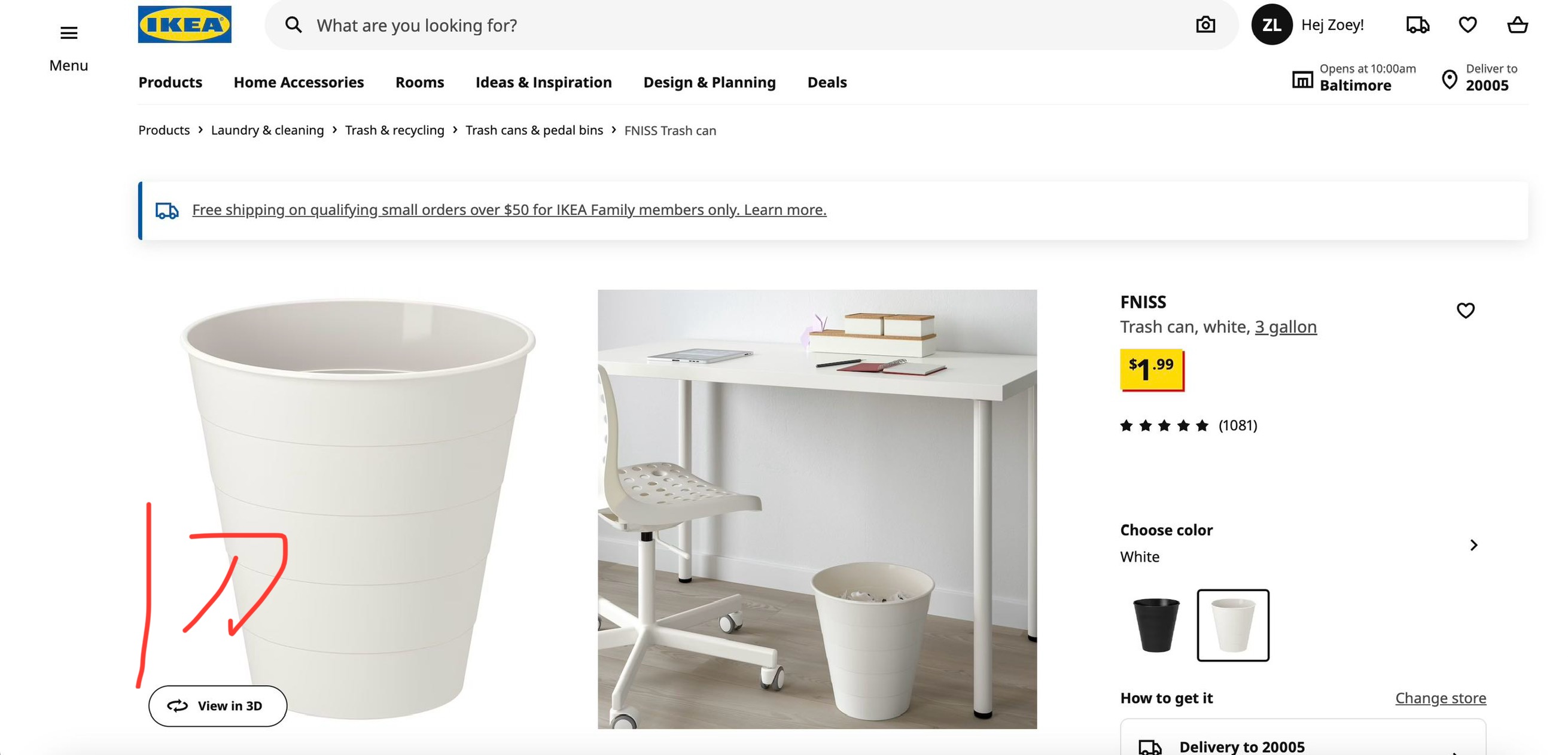Click the Change store link

pyautogui.click(x=1440, y=698)
